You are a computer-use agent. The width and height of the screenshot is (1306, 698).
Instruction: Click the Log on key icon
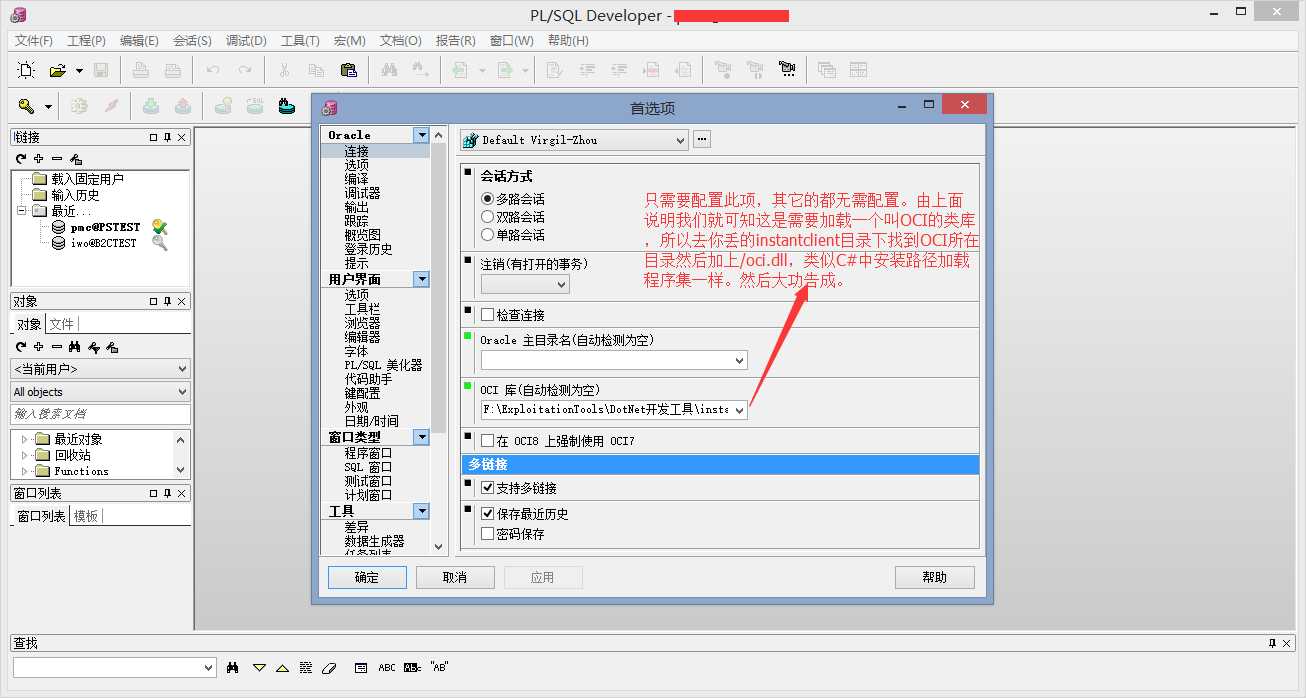point(26,106)
